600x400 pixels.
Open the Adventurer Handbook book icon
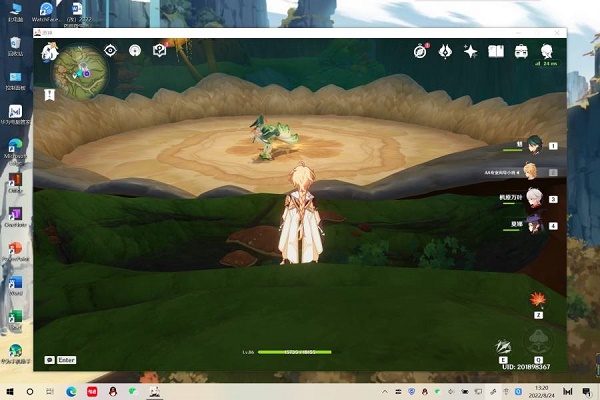tap(496, 51)
